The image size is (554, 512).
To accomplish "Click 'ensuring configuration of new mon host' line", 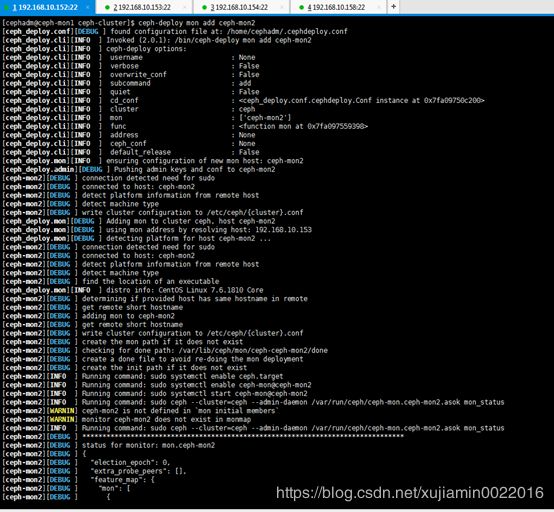I will click(153, 161).
